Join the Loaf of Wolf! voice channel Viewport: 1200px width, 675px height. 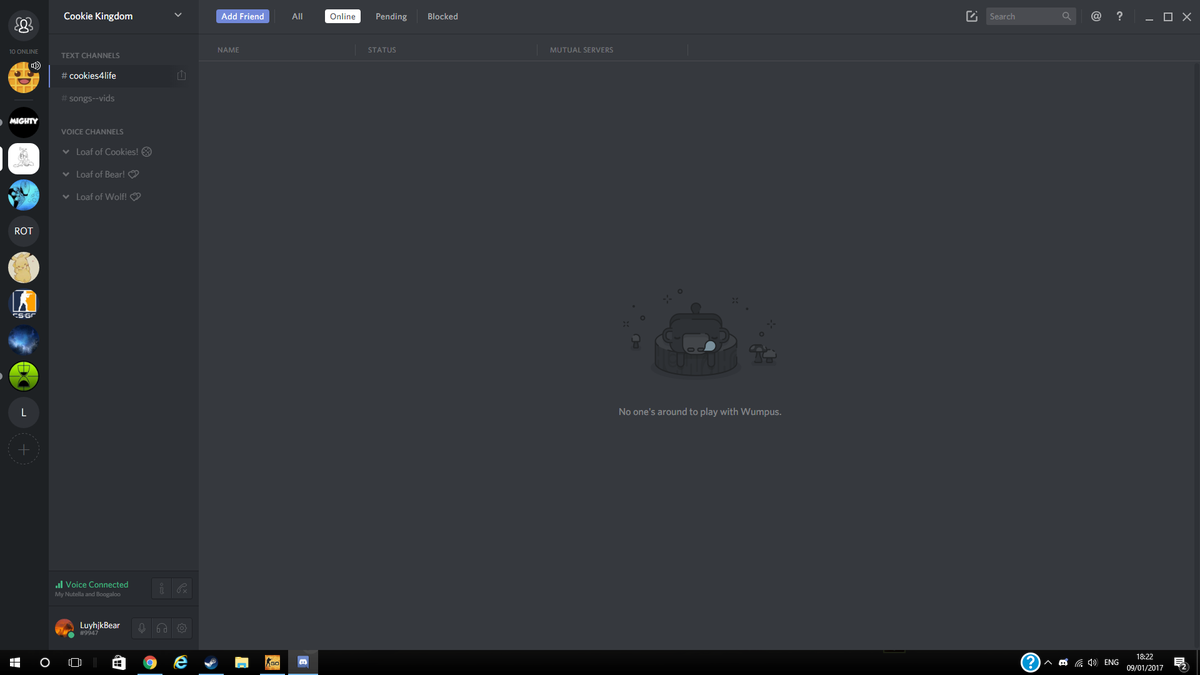pyautogui.click(x=108, y=197)
